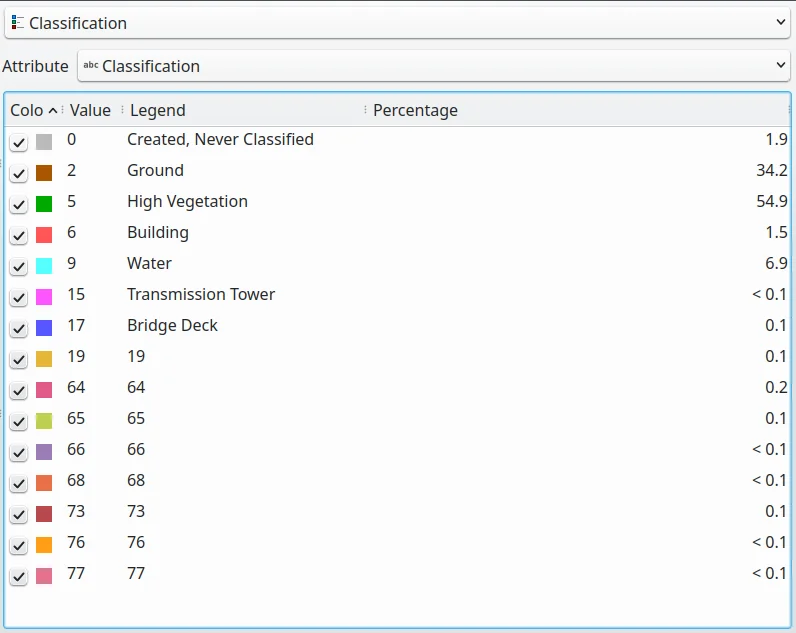796x633 pixels.
Task: Click the orange color swatch for class 76
Action: [44, 545]
